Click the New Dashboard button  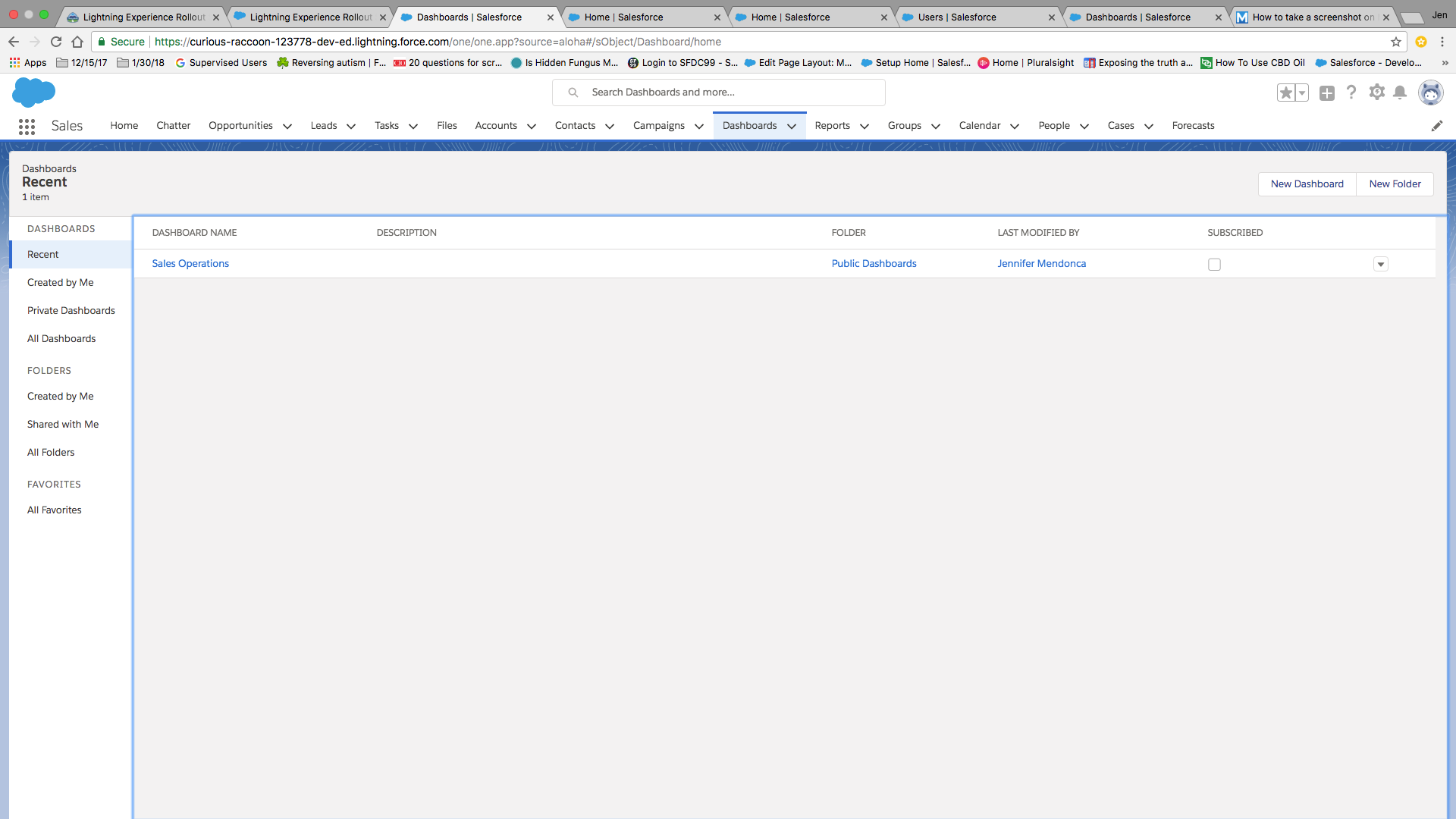[1307, 184]
